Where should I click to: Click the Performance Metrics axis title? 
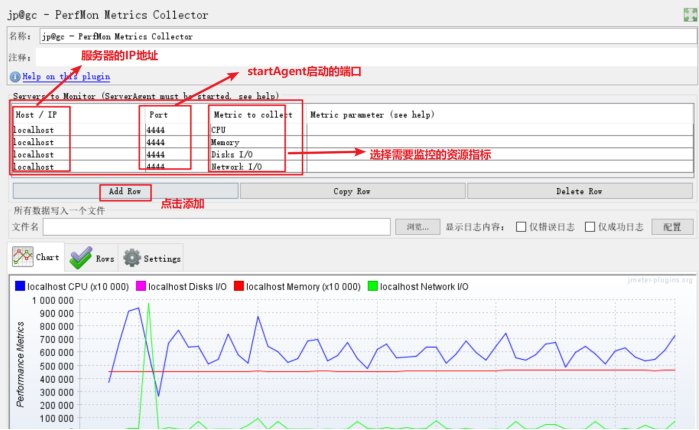pyautogui.click(x=21, y=364)
